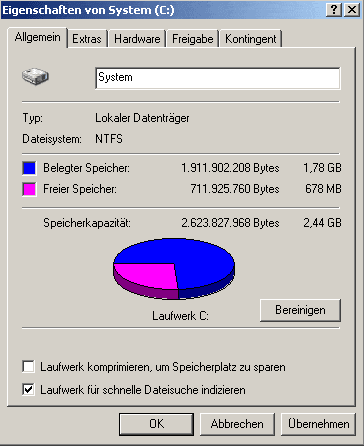The height and width of the screenshot is (446, 364).
Task: Uncheck Laufwerk für schnelle Dateisuche indizieren
Action: pyautogui.click(x=29, y=389)
